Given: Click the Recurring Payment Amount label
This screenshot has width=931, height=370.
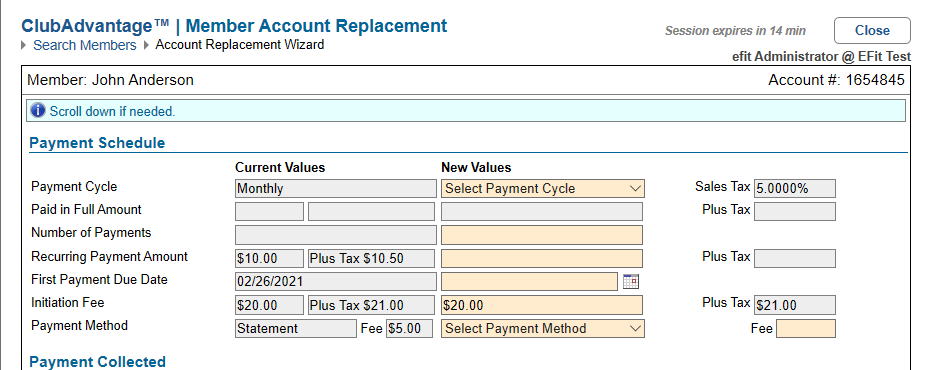Looking at the screenshot, I should (x=109, y=257).
